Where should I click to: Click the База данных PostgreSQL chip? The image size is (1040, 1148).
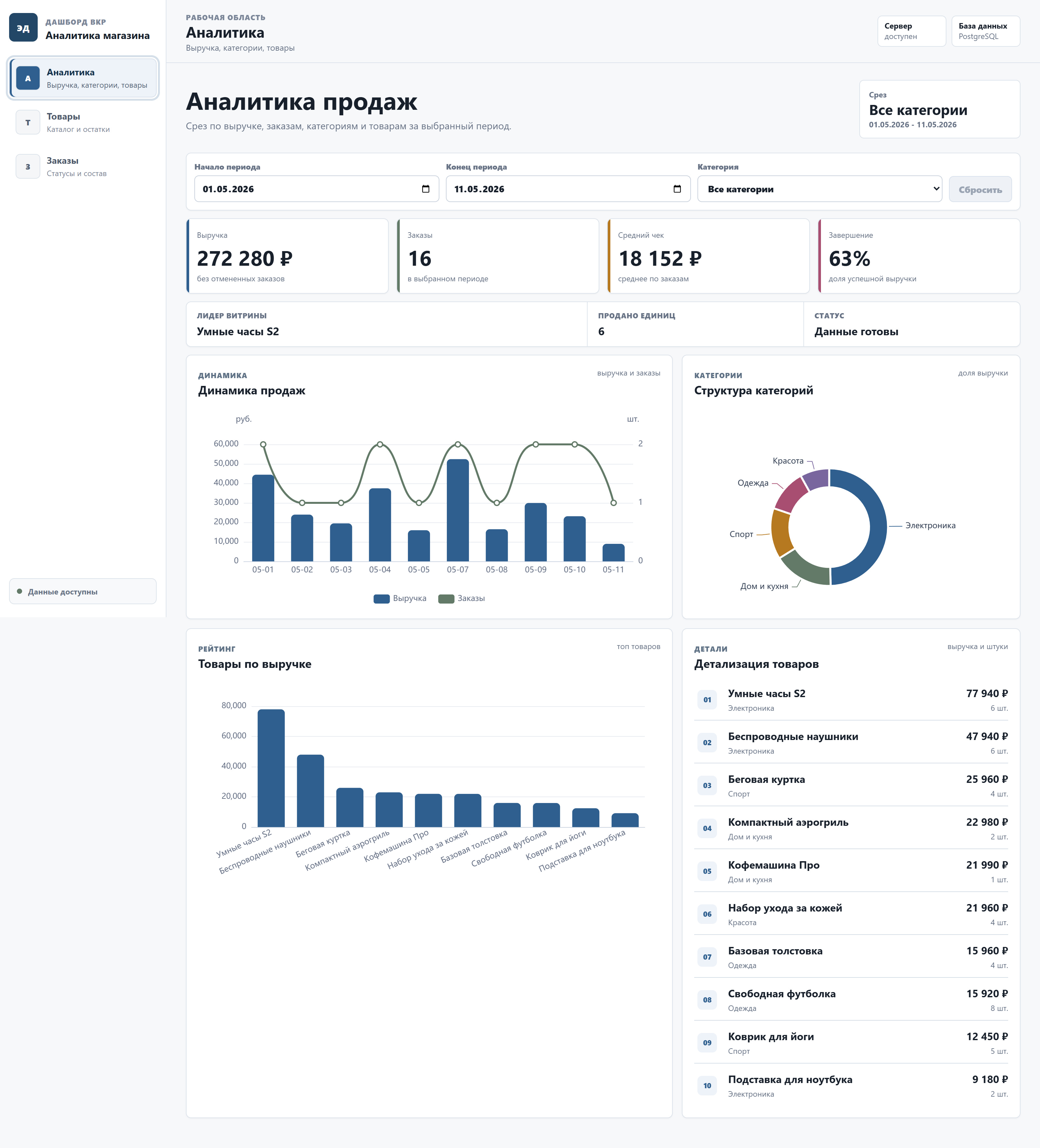click(985, 31)
